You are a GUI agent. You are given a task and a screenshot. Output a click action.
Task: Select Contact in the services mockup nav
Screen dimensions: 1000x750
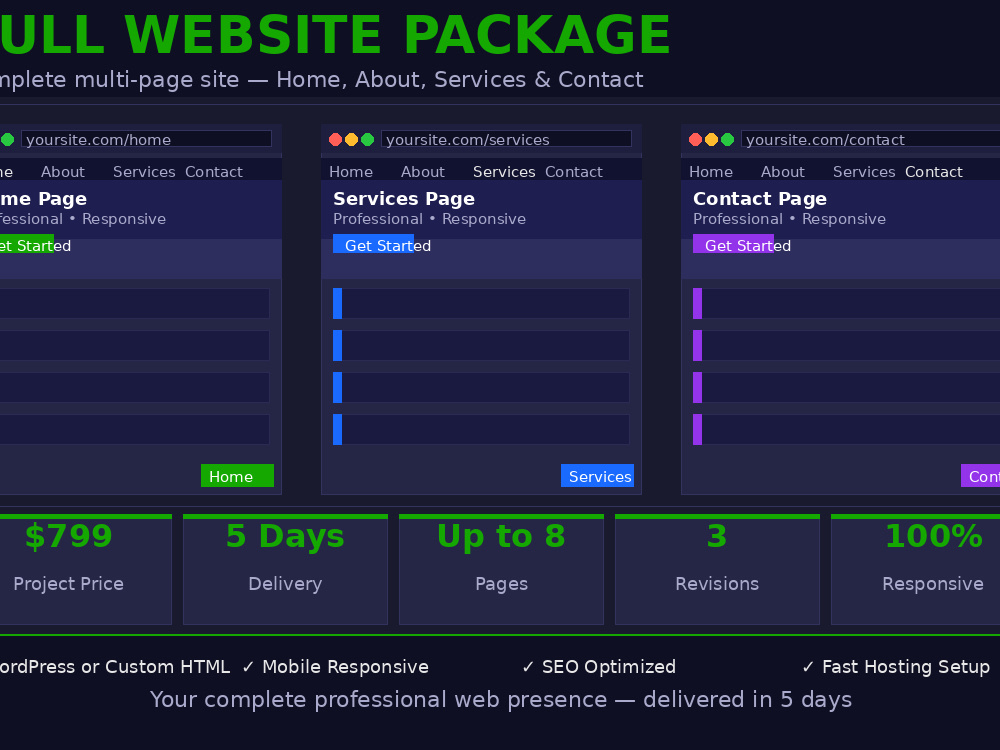[x=573, y=172]
